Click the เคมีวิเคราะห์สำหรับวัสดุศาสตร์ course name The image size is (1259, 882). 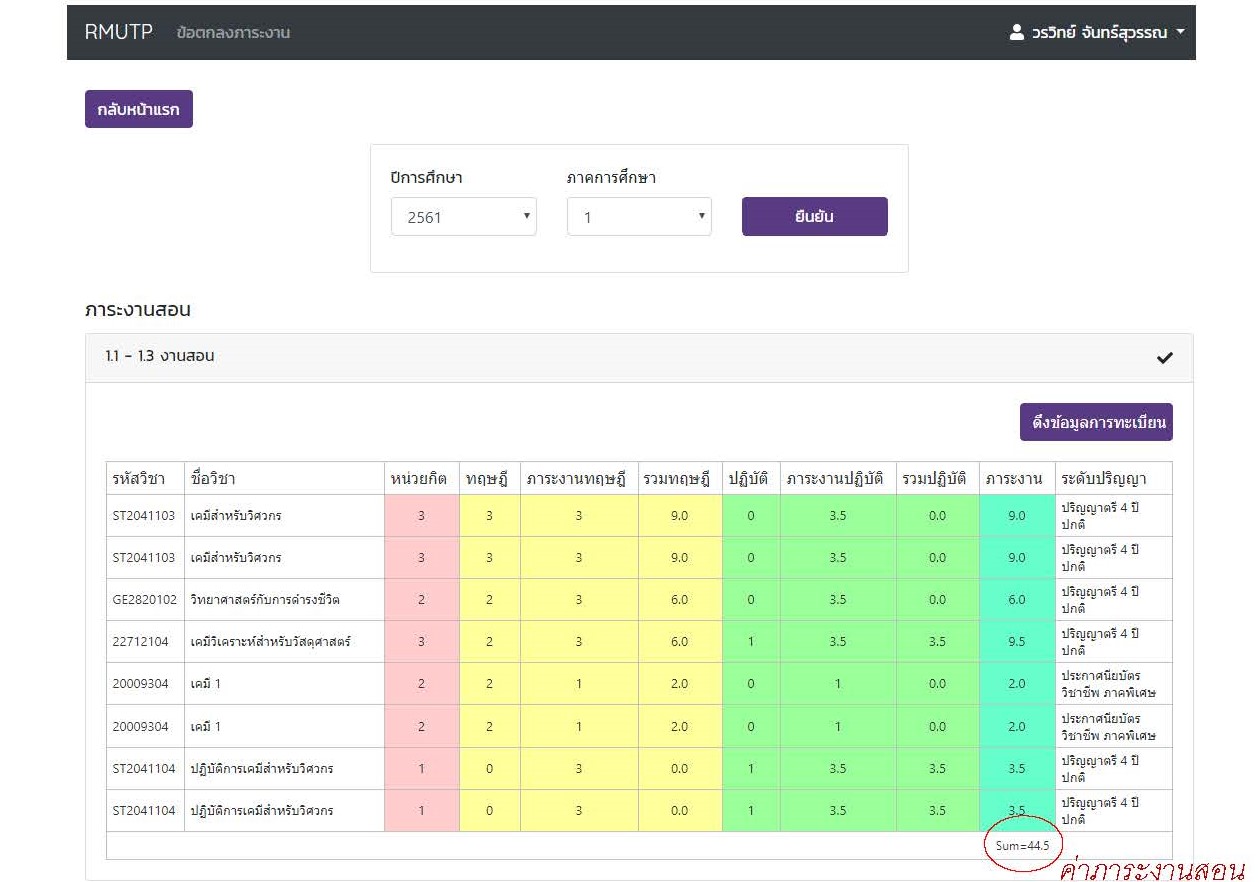[x=271, y=642]
